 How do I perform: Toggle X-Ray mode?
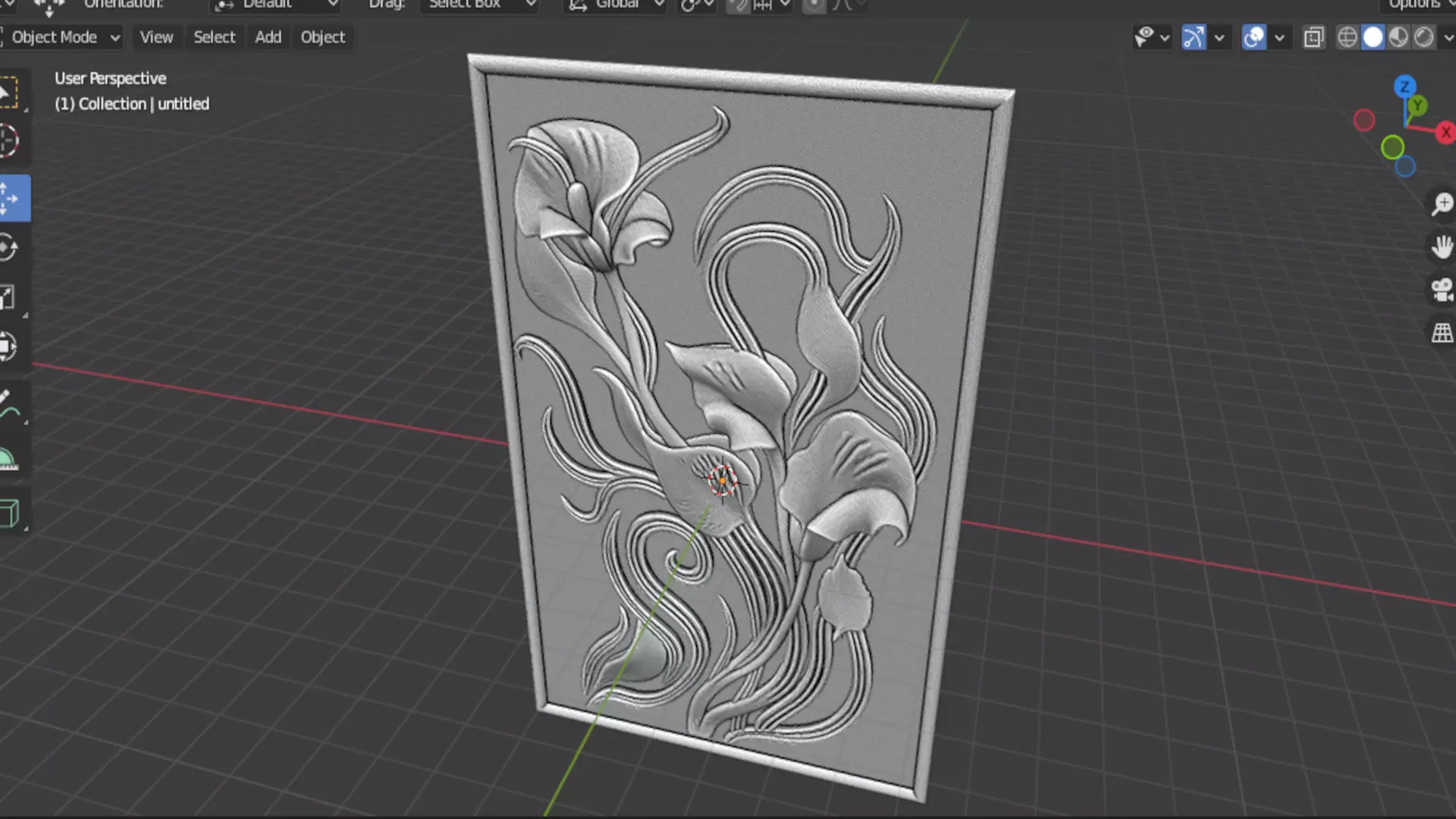[x=1313, y=37]
